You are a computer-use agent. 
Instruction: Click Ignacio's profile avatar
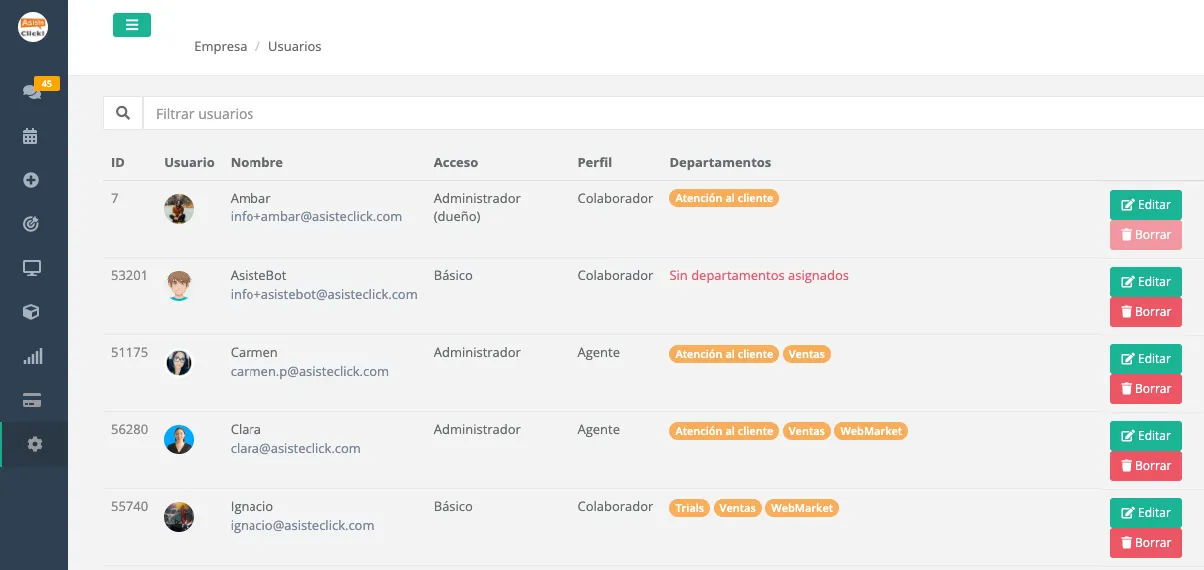179,517
